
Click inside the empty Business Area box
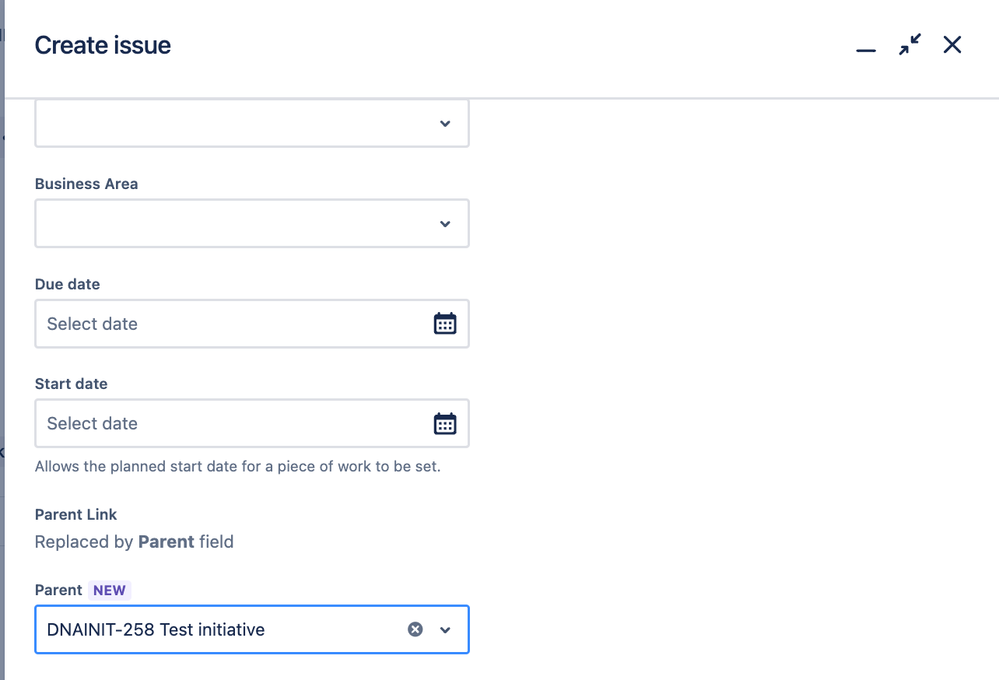click(252, 223)
